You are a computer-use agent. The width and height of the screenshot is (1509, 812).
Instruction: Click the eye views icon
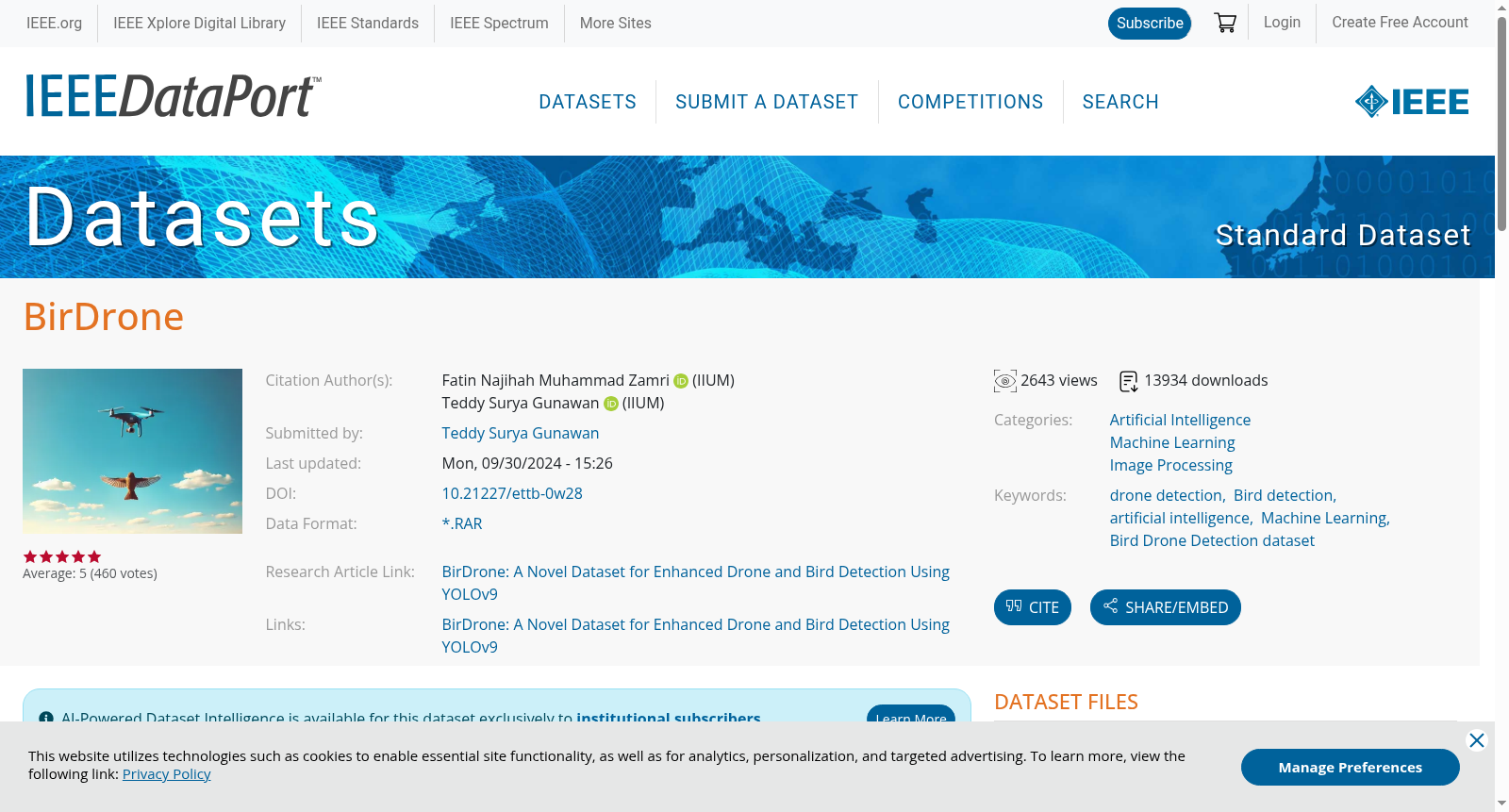pyautogui.click(x=1005, y=381)
